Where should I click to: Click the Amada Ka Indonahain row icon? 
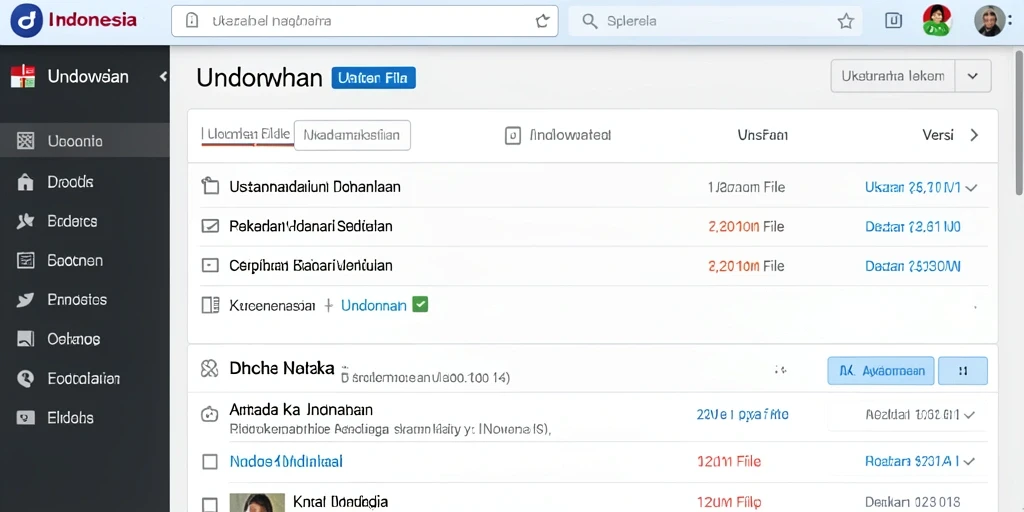click(x=209, y=414)
